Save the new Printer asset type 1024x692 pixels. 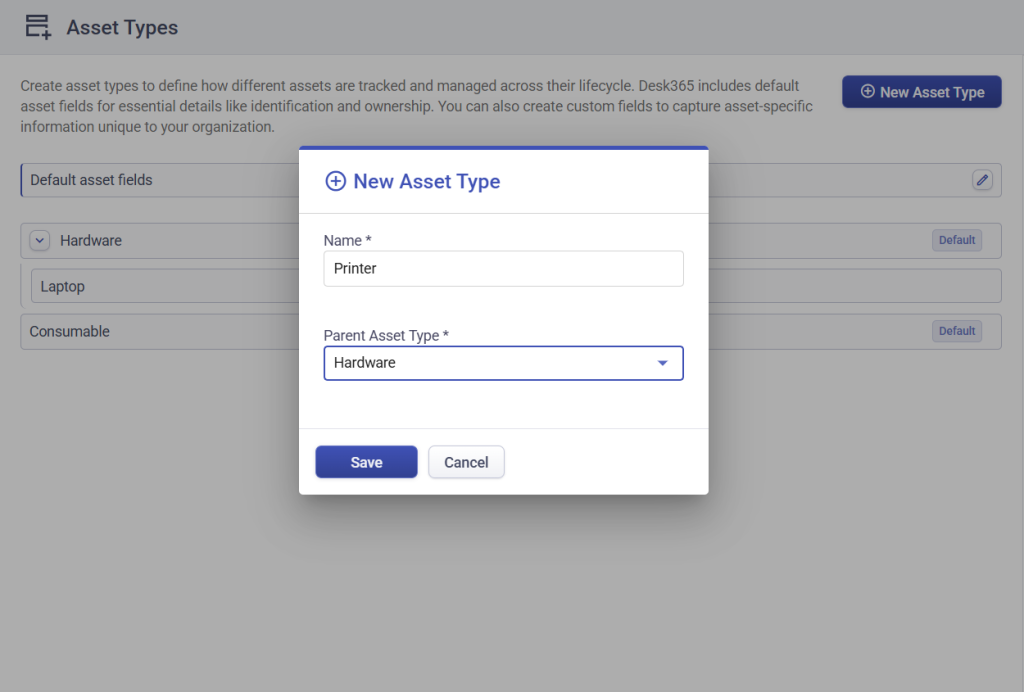click(366, 461)
